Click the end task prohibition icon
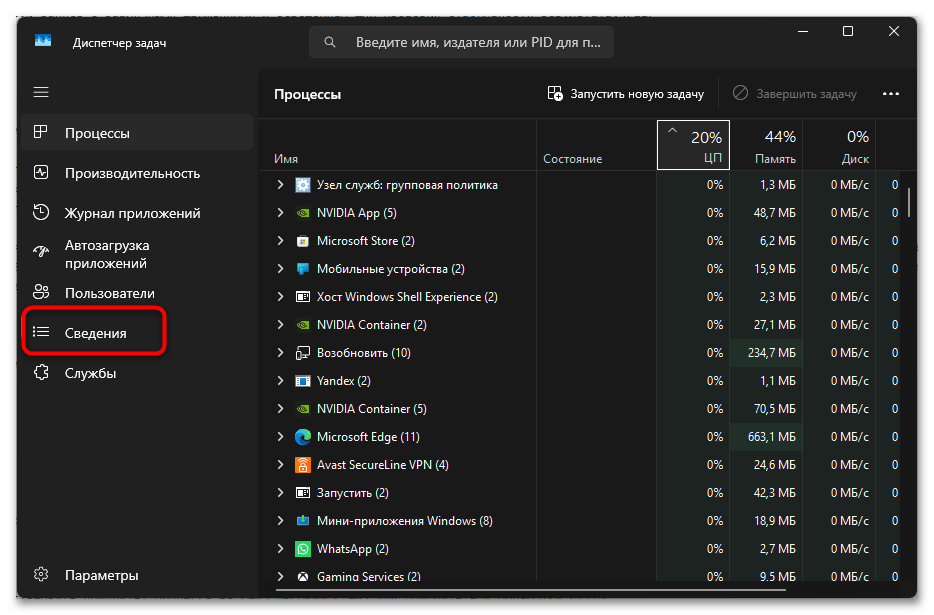The image size is (934, 615). point(740,93)
